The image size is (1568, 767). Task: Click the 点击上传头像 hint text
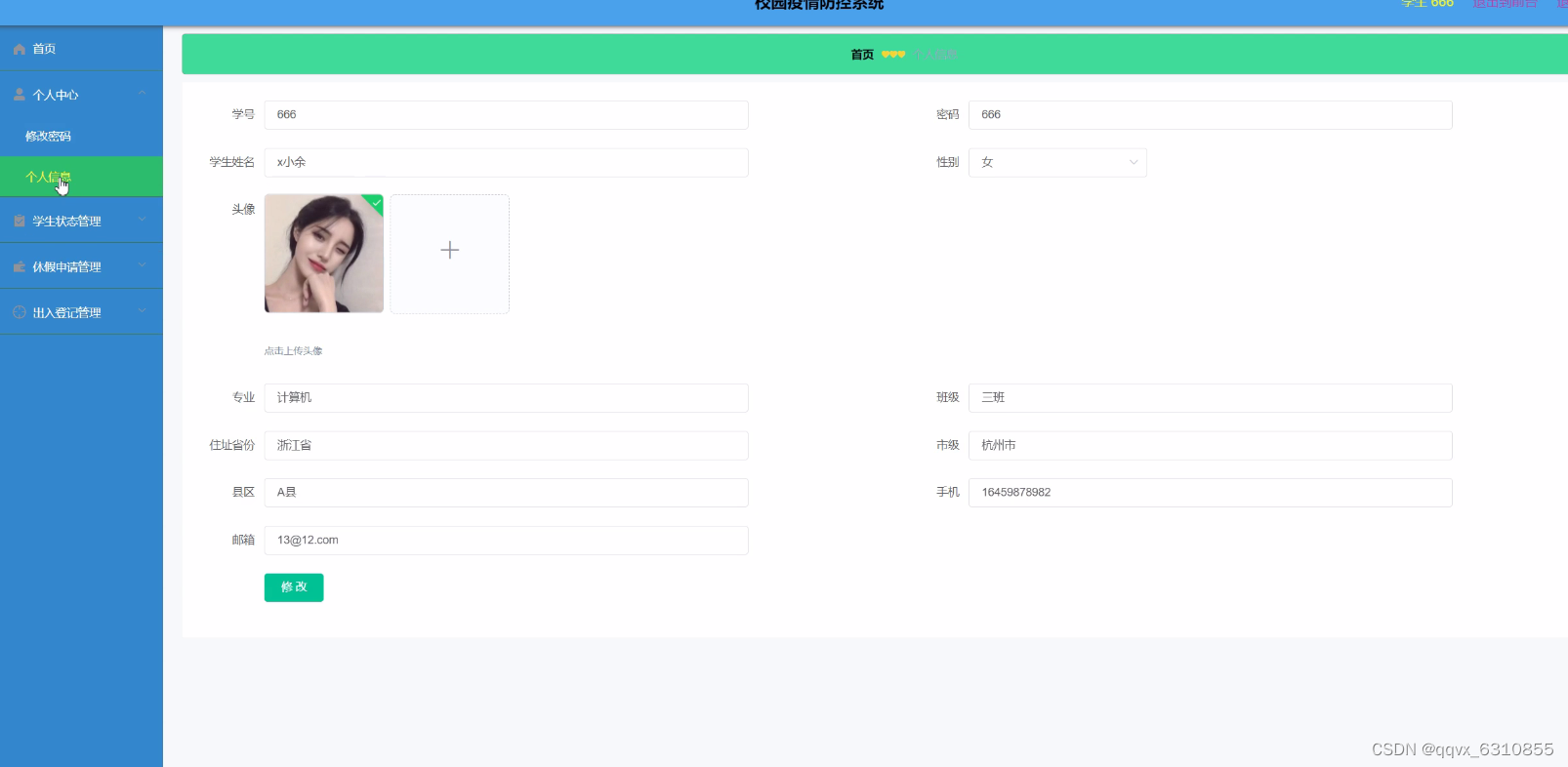293,351
